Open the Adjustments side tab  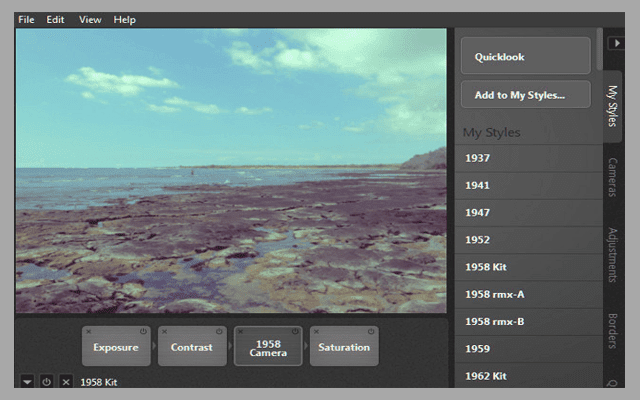click(x=612, y=255)
